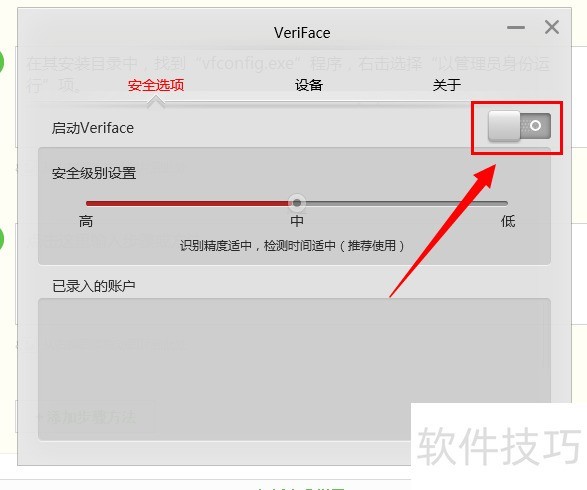Image resolution: width=587 pixels, height=490 pixels.
Task: Click the 启动Veriface label text
Action: 93,128
